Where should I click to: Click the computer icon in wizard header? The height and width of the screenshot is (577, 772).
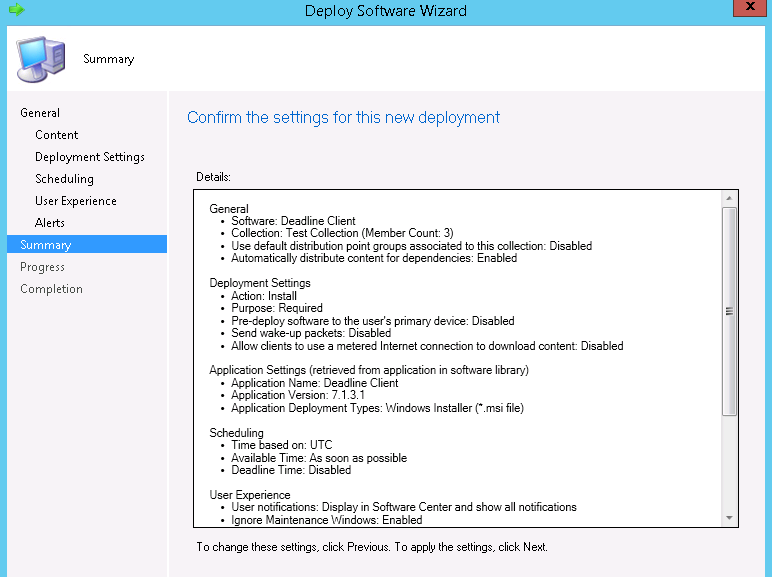[x=41, y=59]
